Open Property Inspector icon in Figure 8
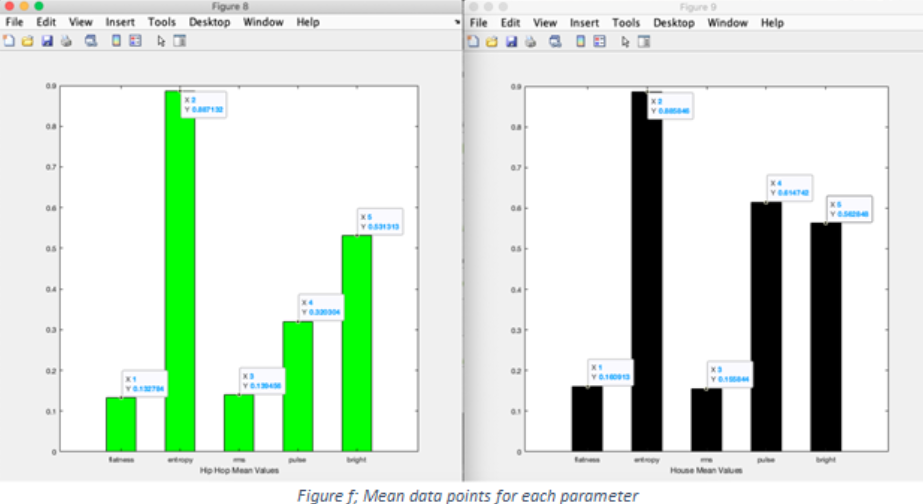The image size is (923, 504). 180,41
